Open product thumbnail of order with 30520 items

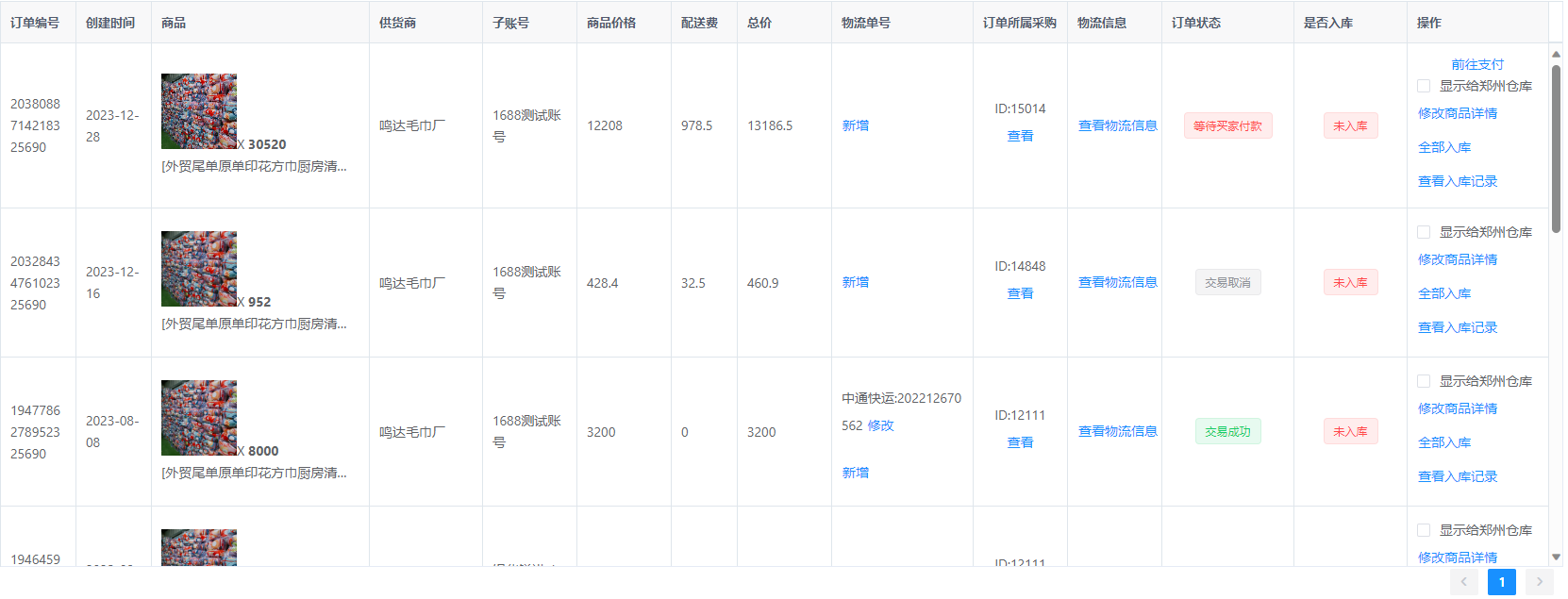point(199,111)
